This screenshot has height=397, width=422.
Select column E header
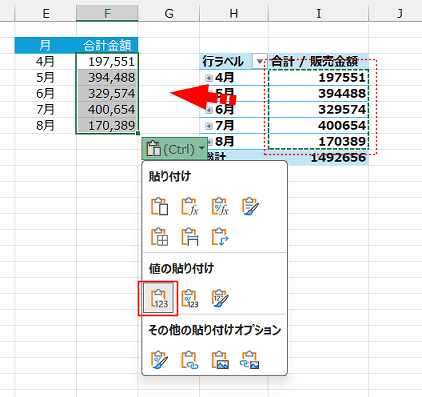click(46, 14)
